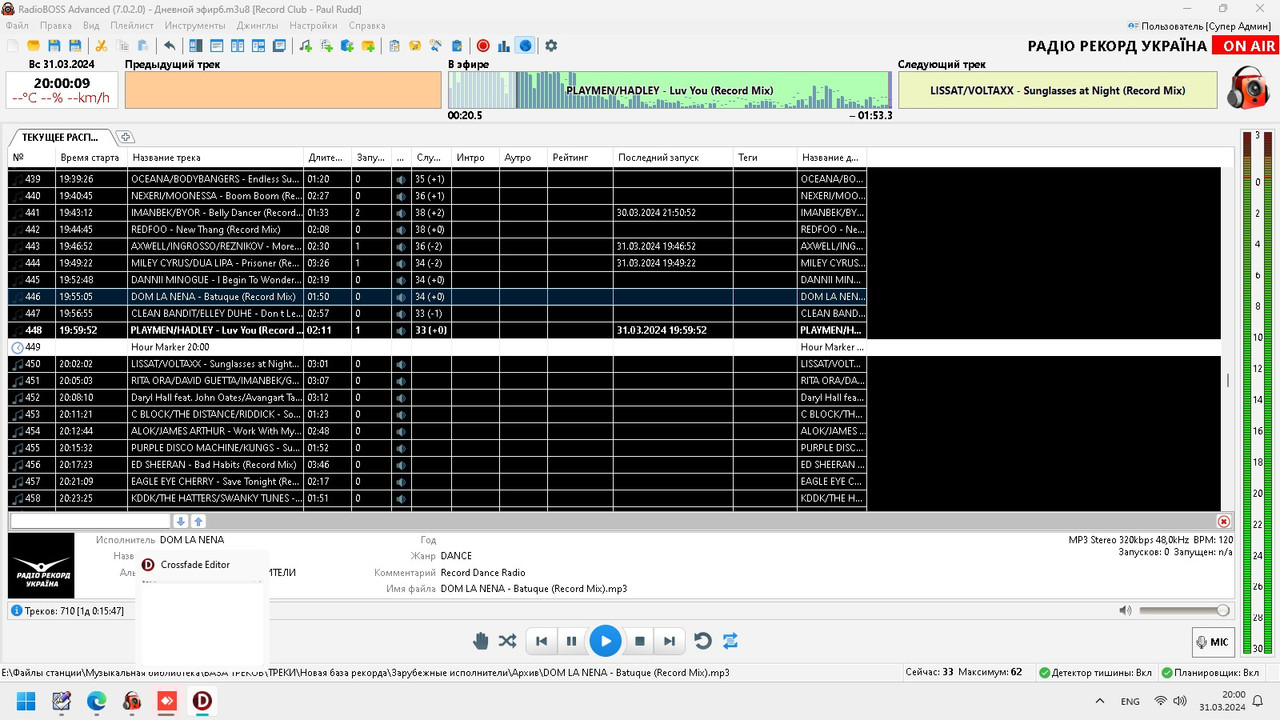This screenshot has width=1280, height=720.
Task: Adjust the volume slider at bottom right
Action: tap(1185, 610)
